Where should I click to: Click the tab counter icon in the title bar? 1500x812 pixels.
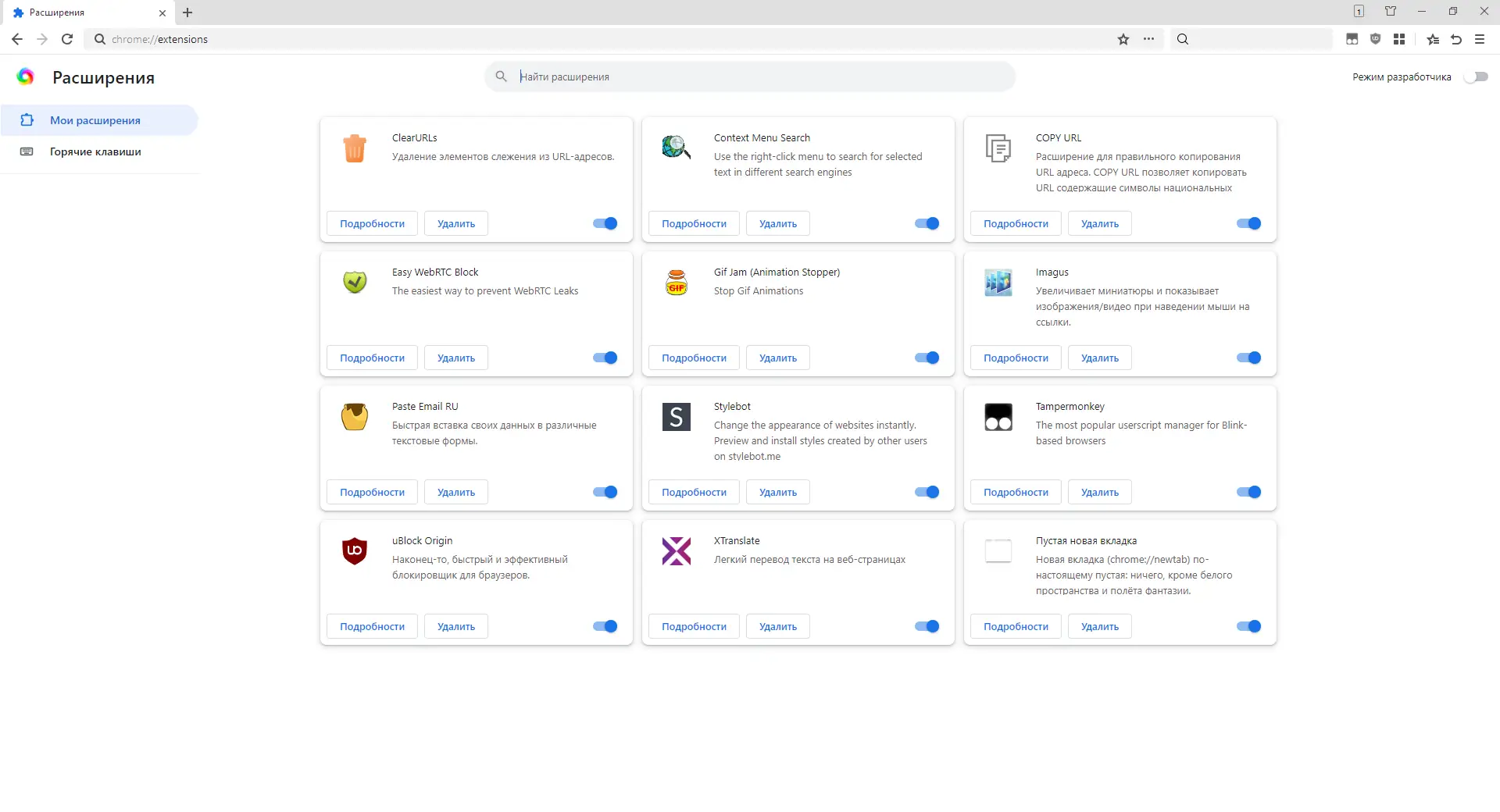pyautogui.click(x=1359, y=12)
